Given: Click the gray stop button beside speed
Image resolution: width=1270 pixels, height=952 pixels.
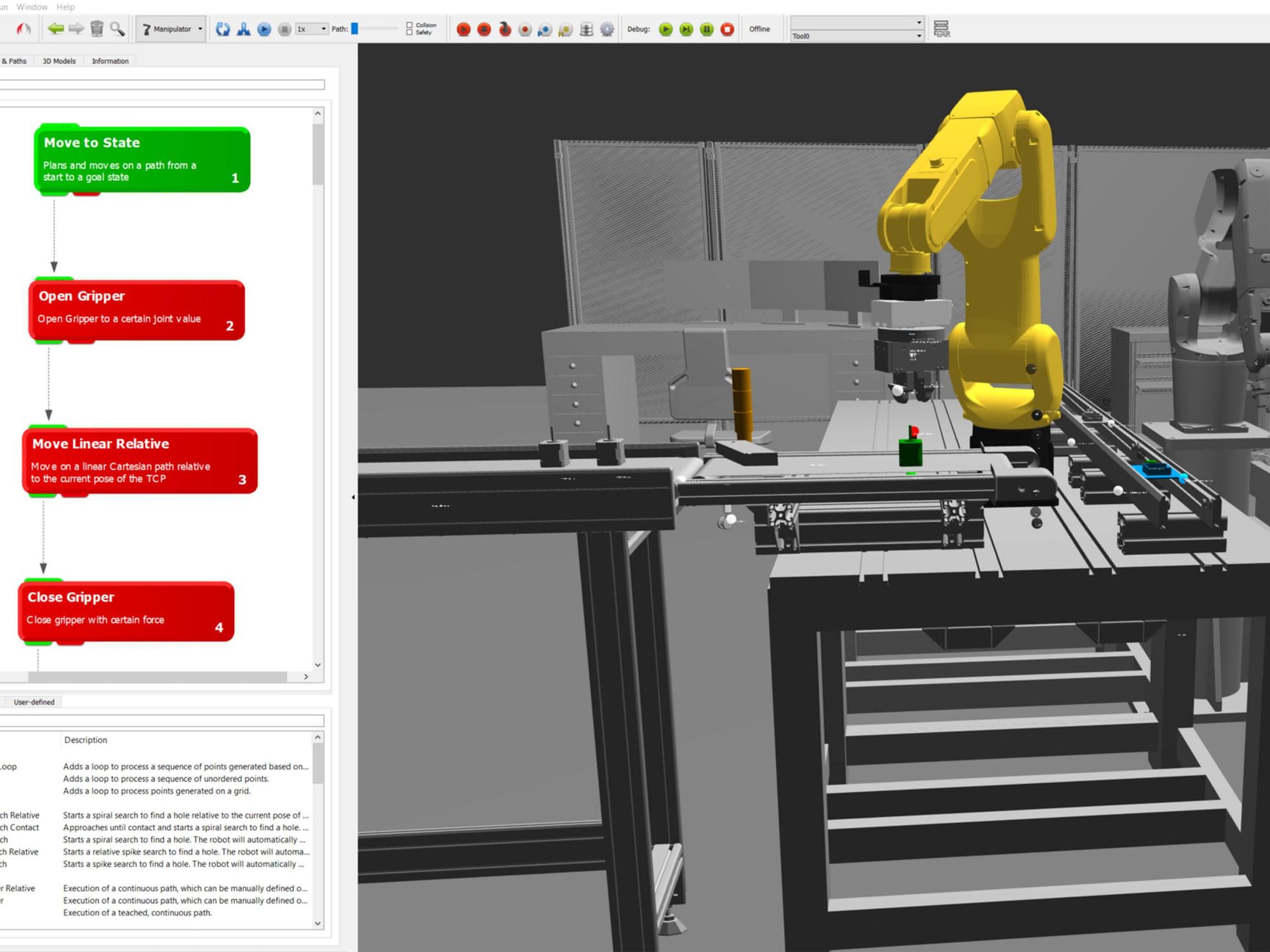Looking at the screenshot, I should pos(284,29).
